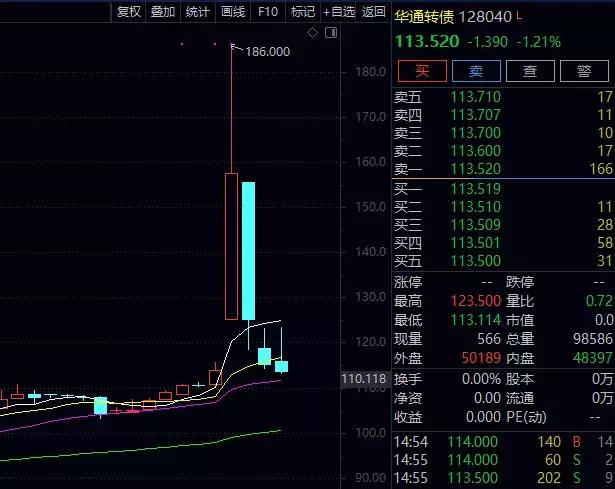Select the 叠加 overlay toolbar item

click(162, 12)
